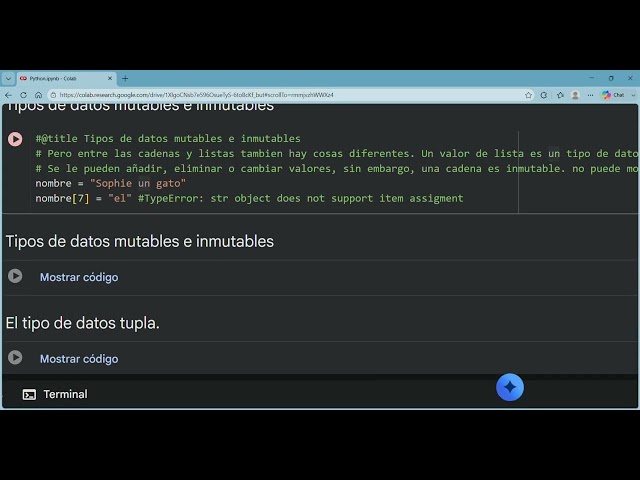Run the hidden cell under El tipo de datos tupla

pyautogui.click(x=15, y=358)
